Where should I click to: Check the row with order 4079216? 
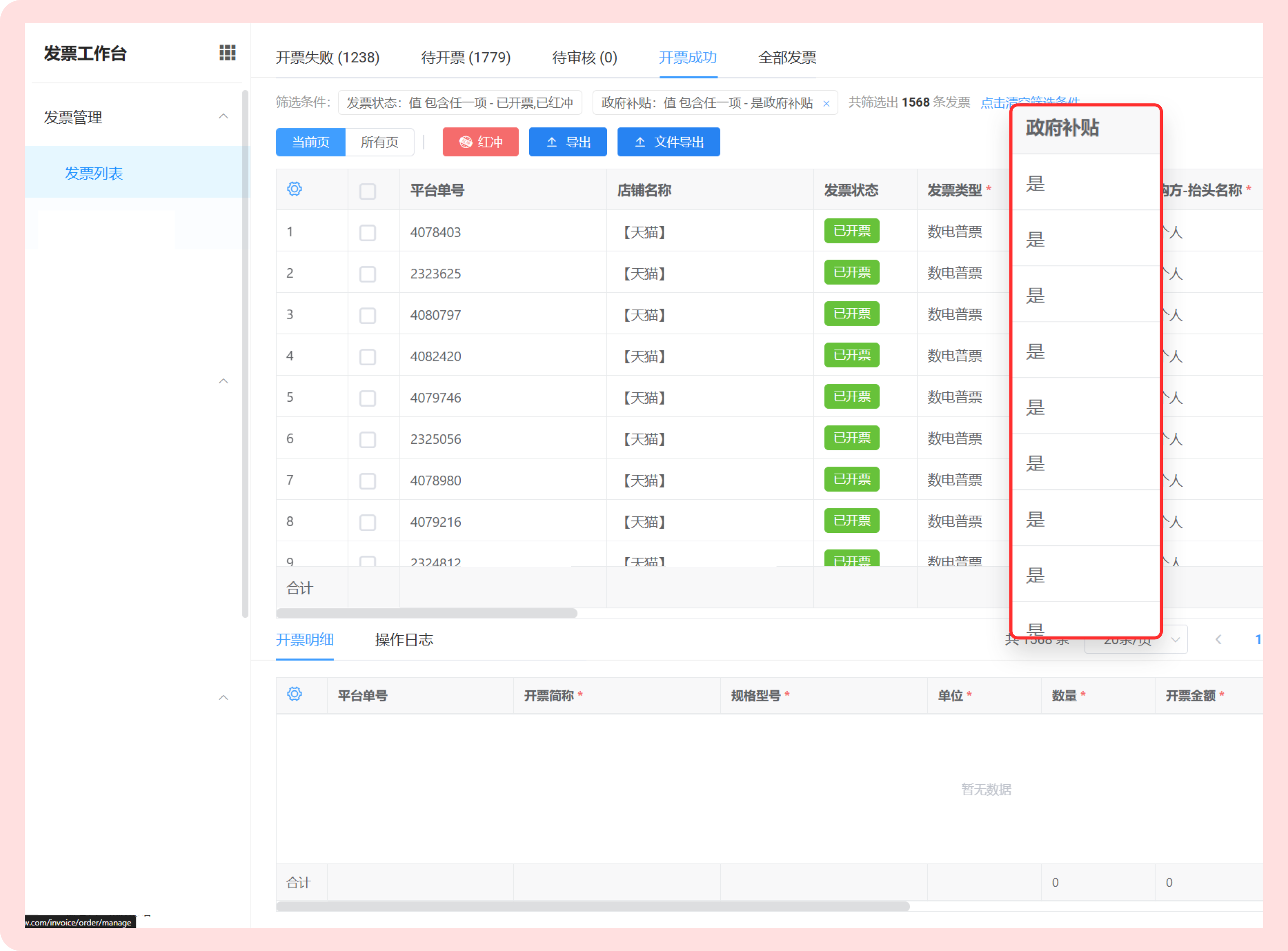coord(367,523)
